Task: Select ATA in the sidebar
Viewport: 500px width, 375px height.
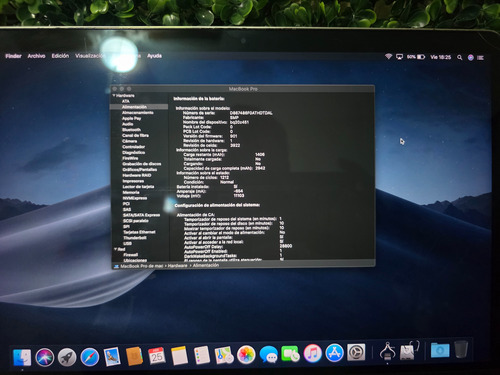Action: (x=126, y=101)
